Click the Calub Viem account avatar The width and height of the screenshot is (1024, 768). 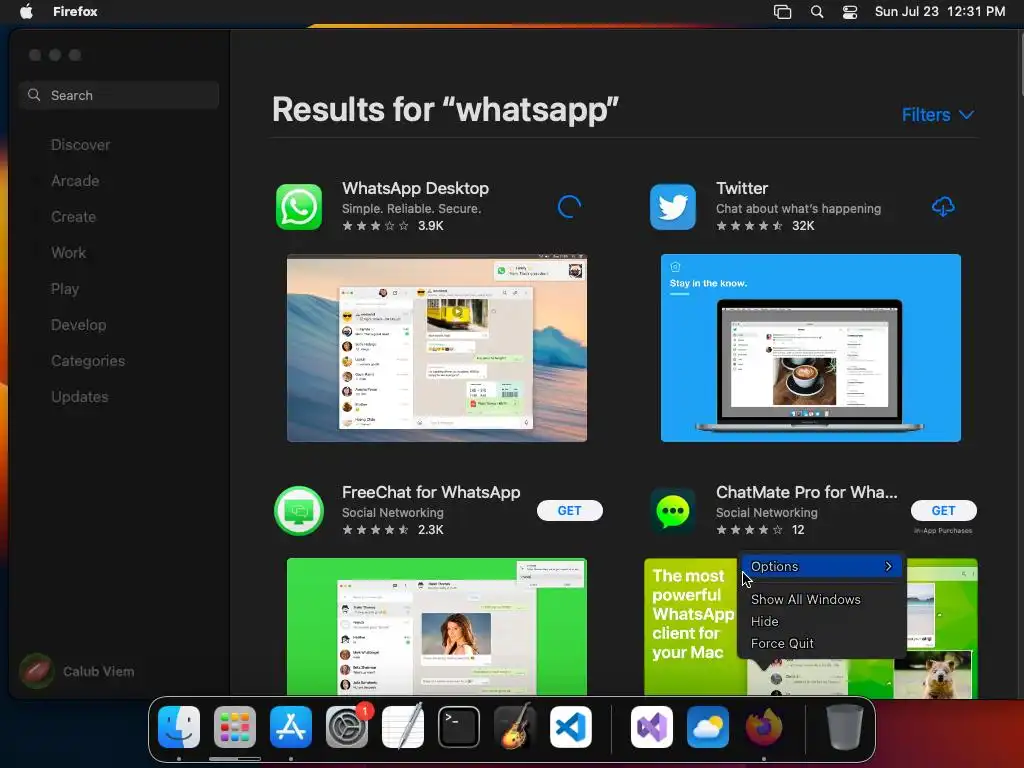point(37,671)
